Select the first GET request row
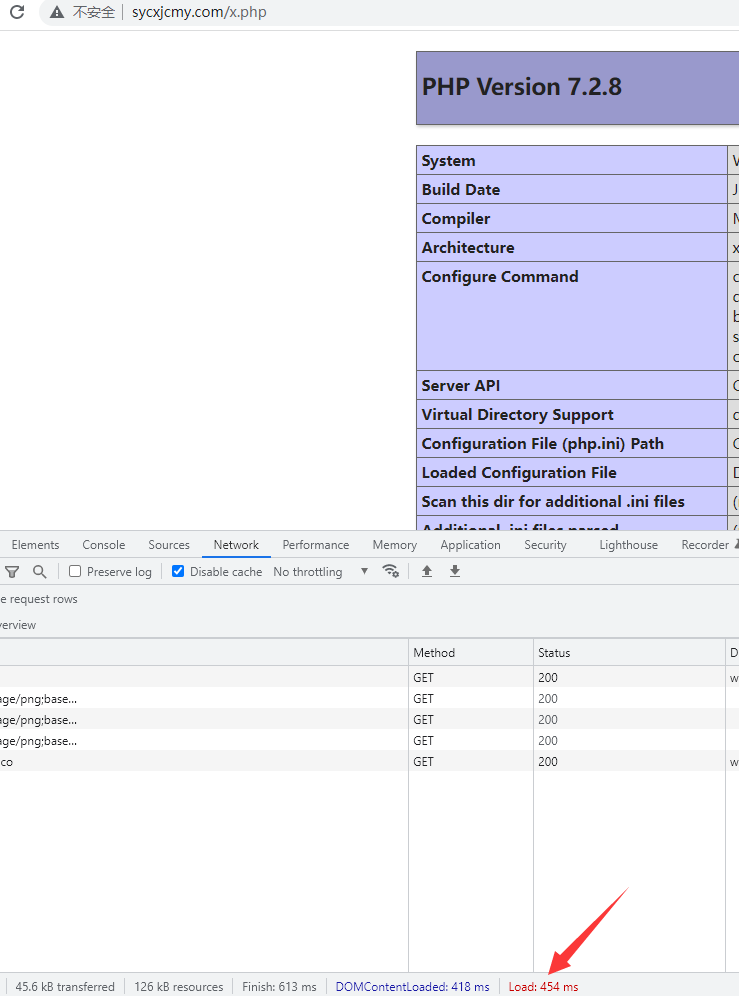The width and height of the screenshot is (739, 996). pos(200,678)
